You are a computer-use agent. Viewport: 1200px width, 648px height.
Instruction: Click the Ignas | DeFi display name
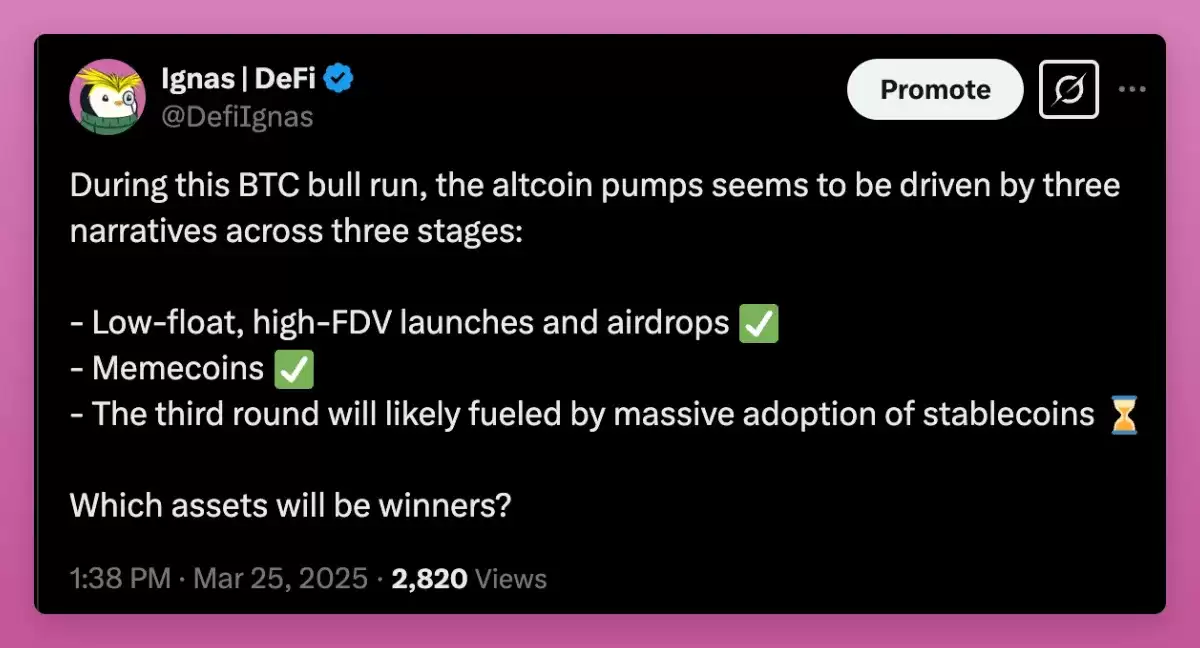(238, 78)
